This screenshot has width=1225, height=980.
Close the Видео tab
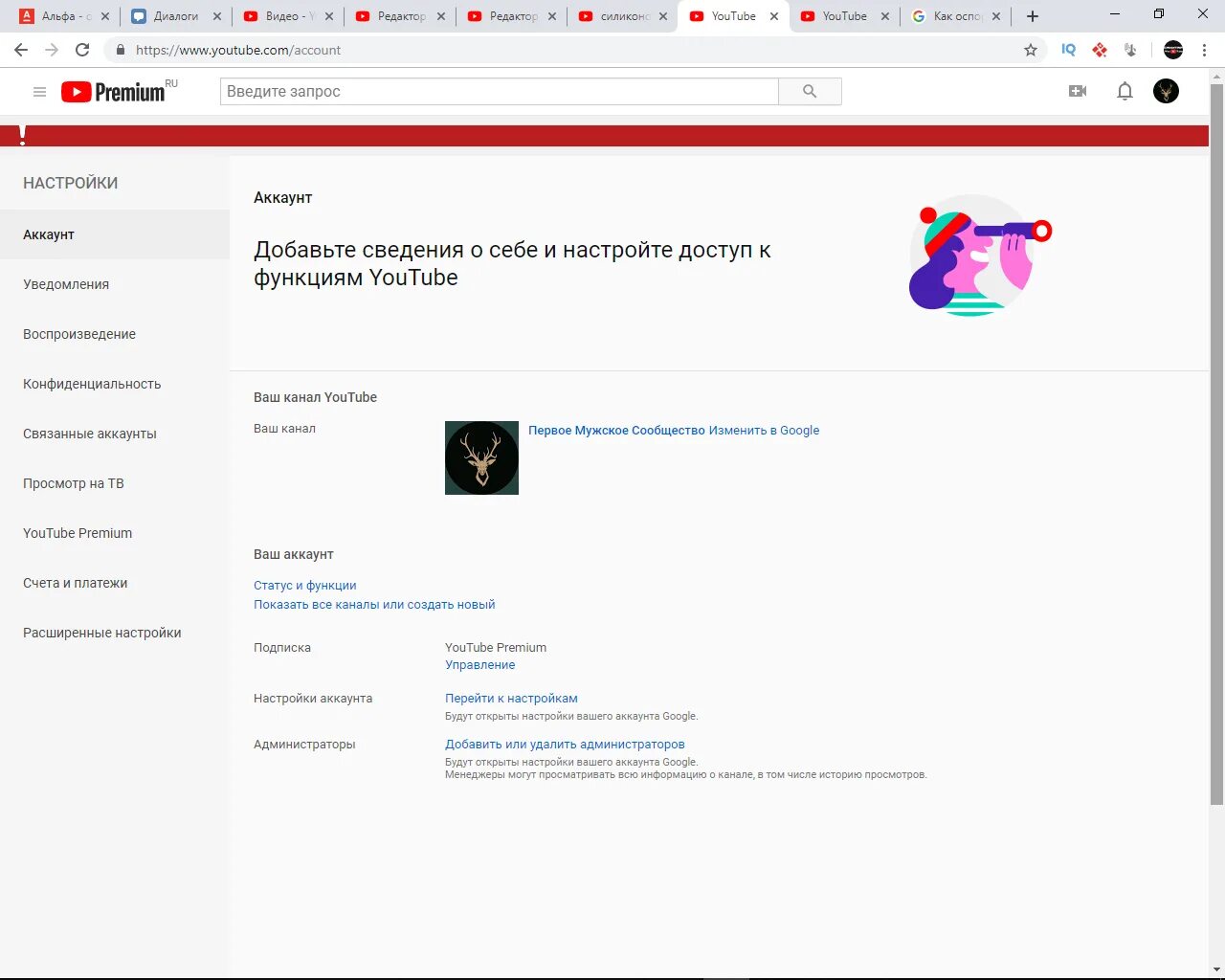(329, 16)
